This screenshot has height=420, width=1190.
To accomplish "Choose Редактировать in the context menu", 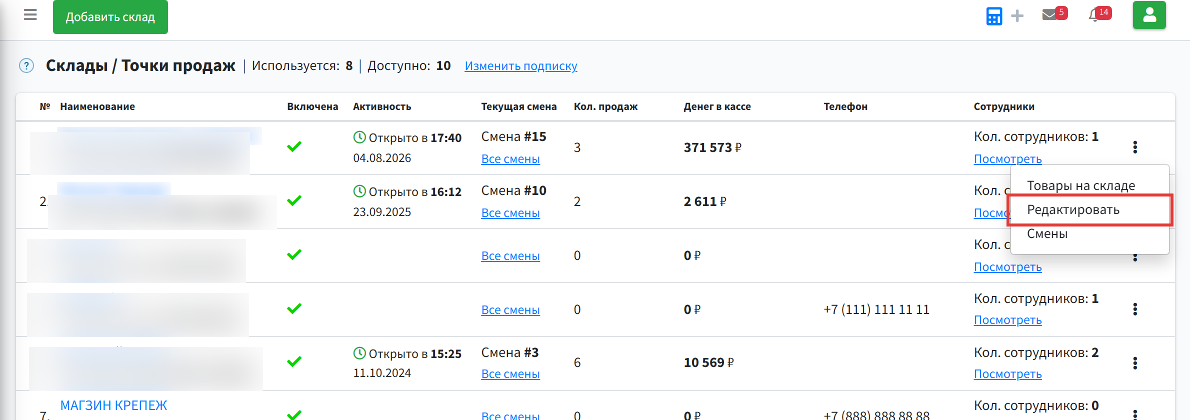I will pos(1089,210).
